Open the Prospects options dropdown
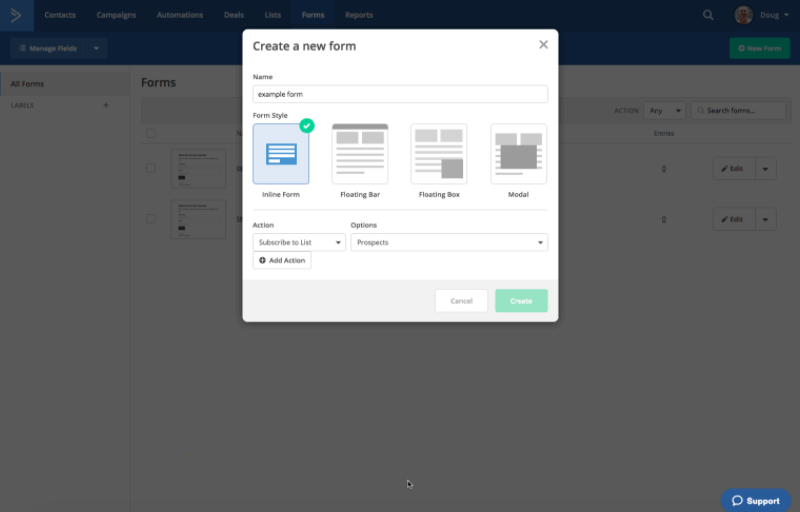 [x=449, y=242]
